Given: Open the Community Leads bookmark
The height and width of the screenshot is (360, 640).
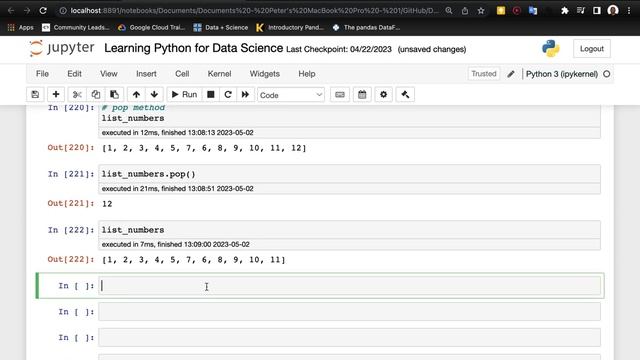Looking at the screenshot, I should tap(76, 27).
